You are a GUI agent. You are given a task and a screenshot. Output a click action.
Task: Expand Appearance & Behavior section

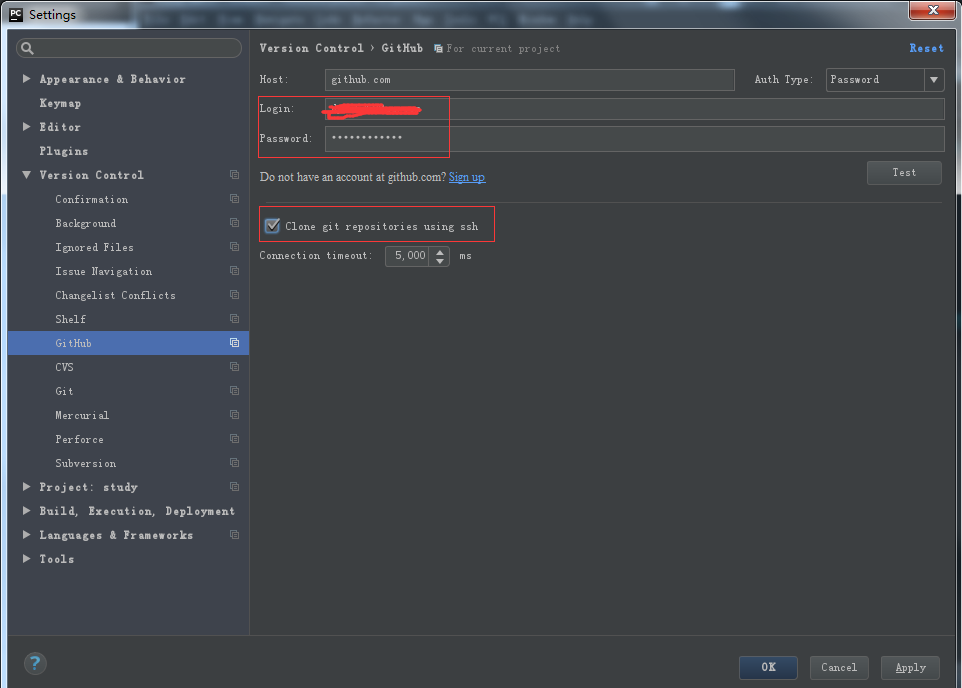(26, 79)
